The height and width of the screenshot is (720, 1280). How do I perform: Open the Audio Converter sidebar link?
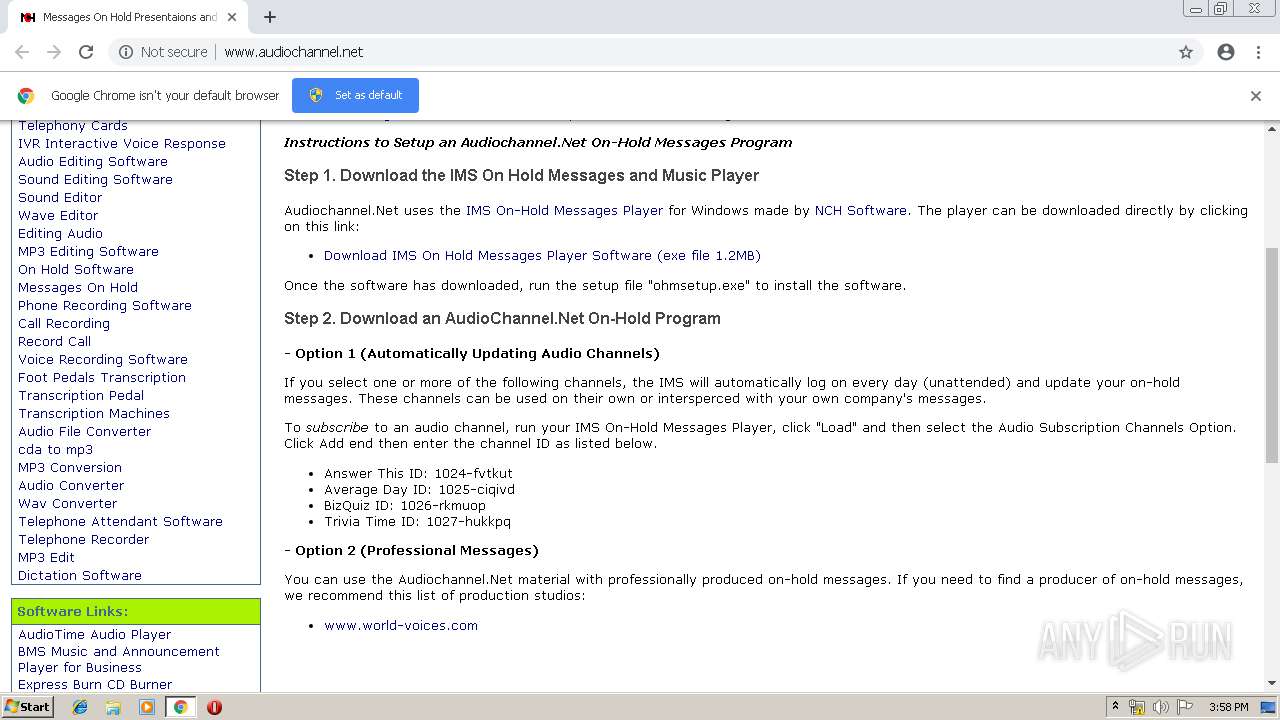(x=71, y=485)
